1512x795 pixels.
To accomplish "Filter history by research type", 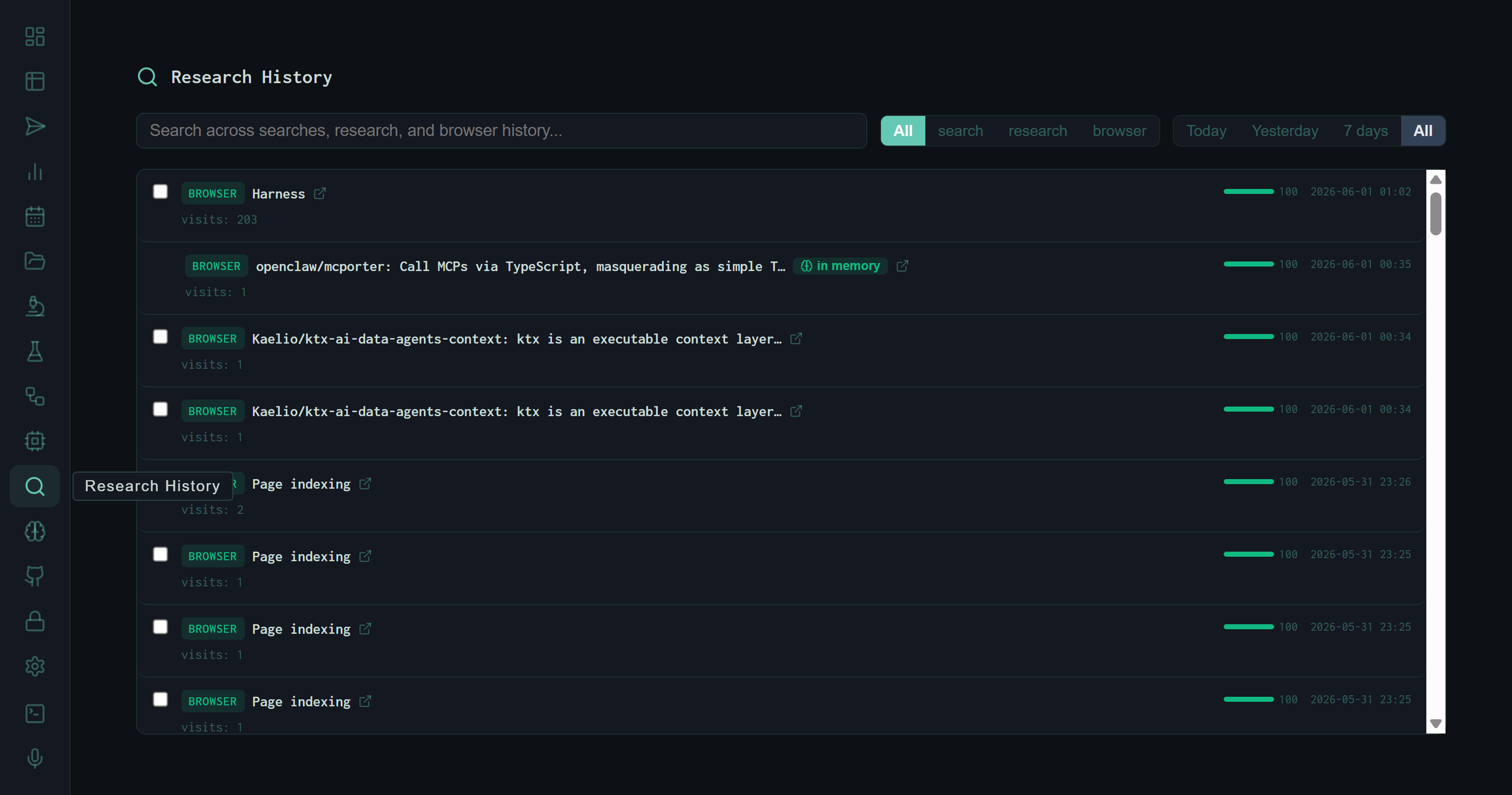I will (1038, 131).
